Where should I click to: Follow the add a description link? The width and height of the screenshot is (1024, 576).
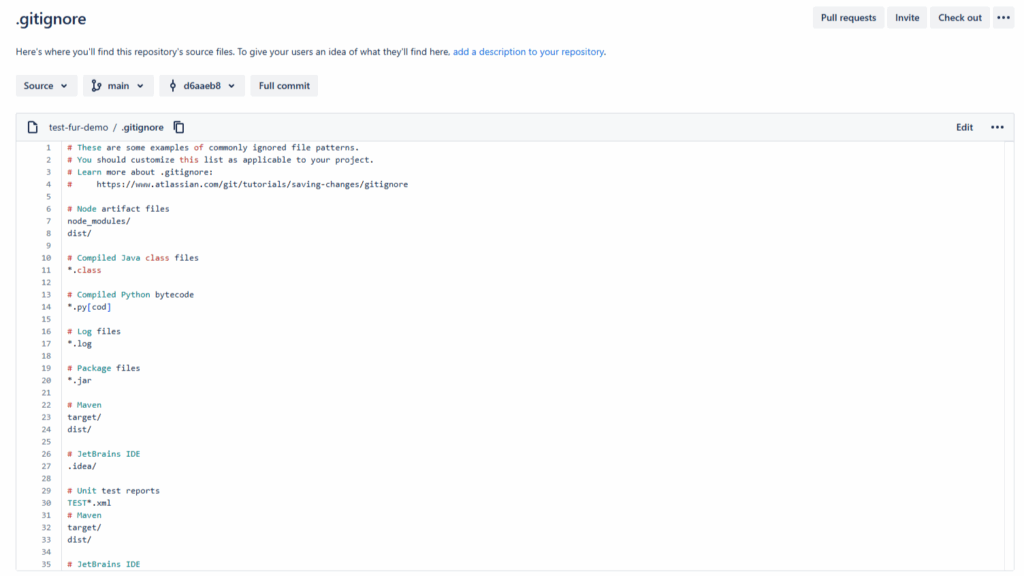tap(528, 52)
